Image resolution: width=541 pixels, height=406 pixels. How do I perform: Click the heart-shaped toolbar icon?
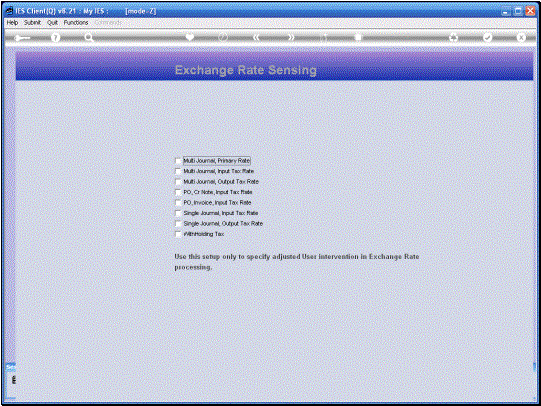coord(190,37)
